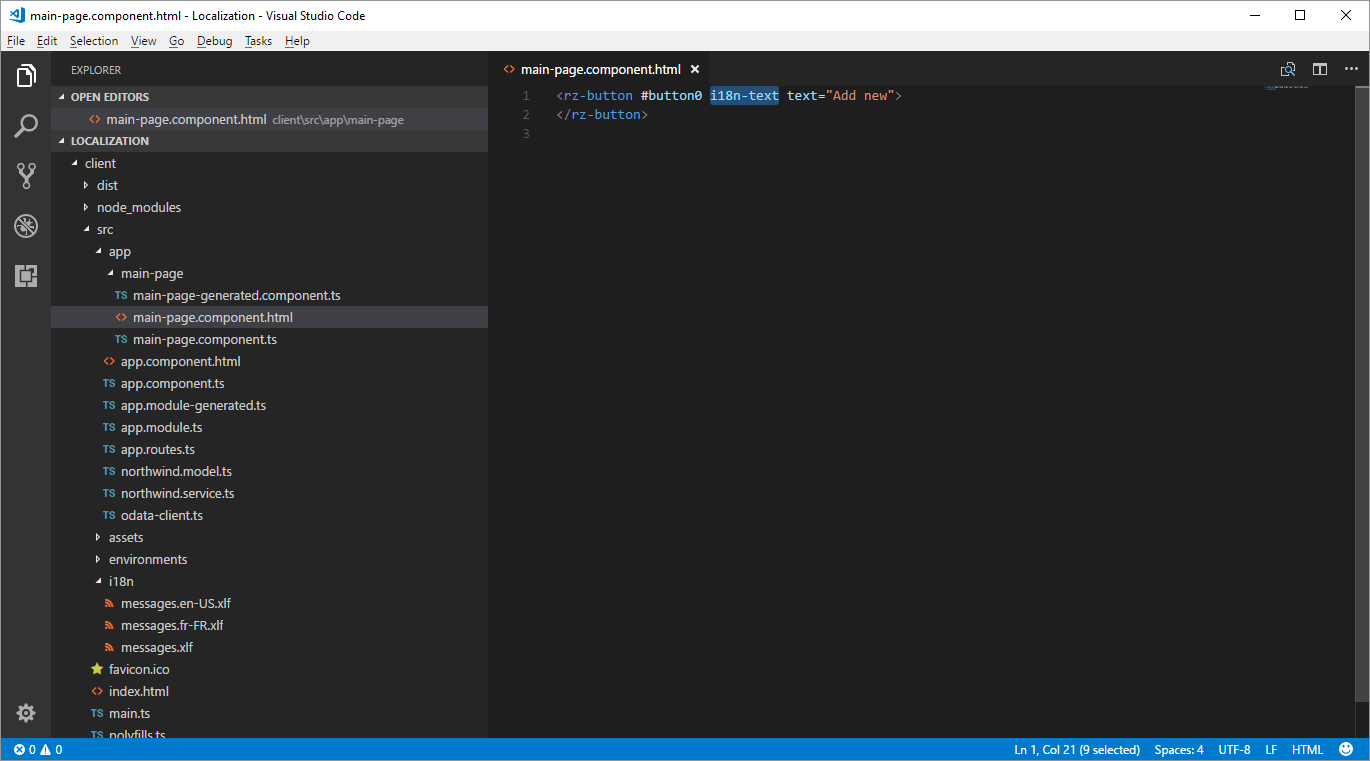Click the warnings count in status bar

click(x=51, y=749)
